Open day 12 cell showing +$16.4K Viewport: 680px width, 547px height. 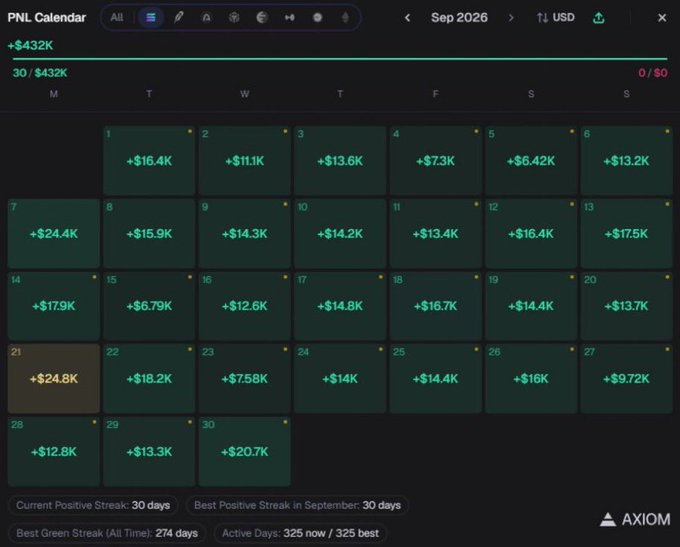[x=531, y=233]
